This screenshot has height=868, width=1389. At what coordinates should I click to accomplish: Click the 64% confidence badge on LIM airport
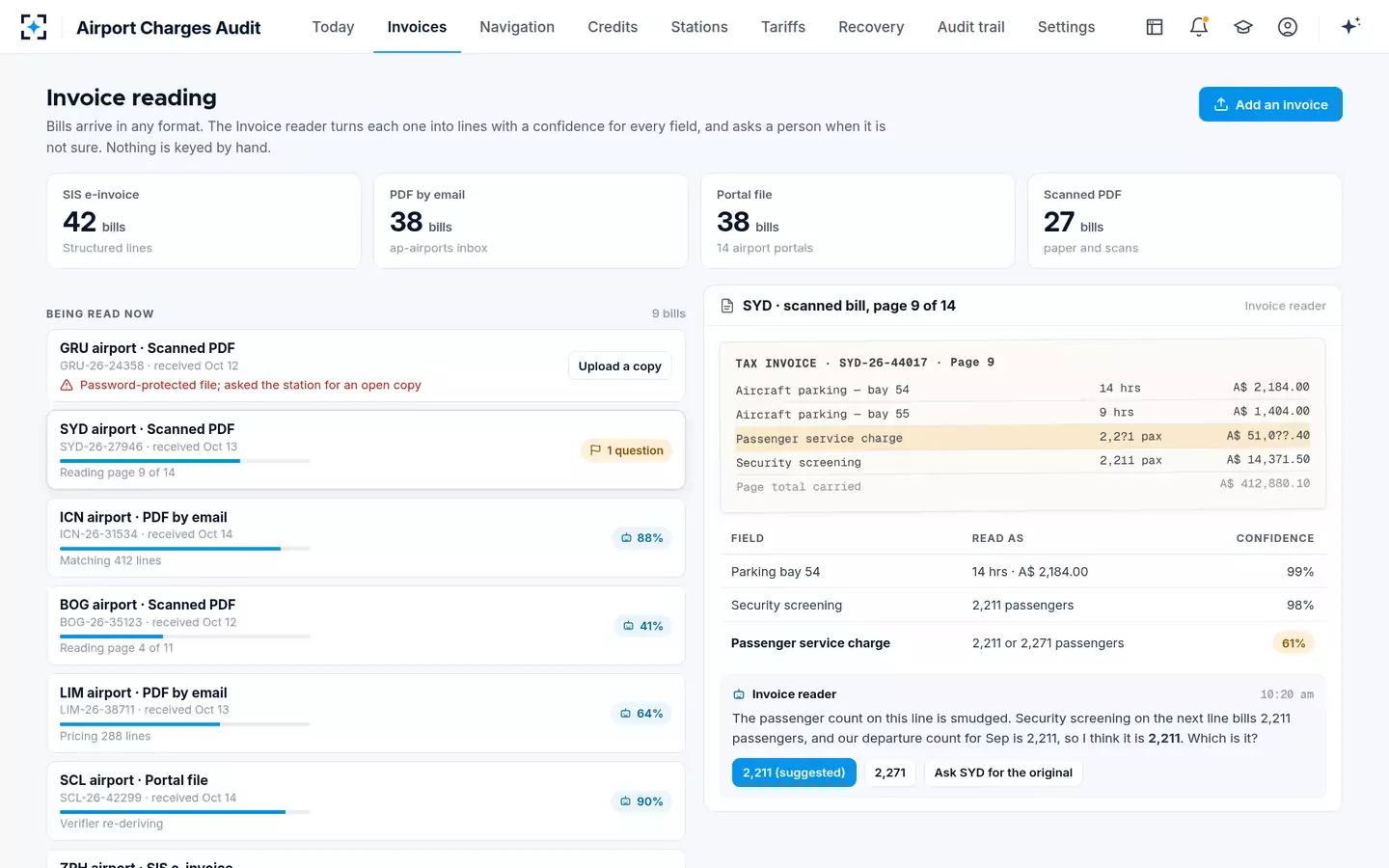pyautogui.click(x=641, y=714)
